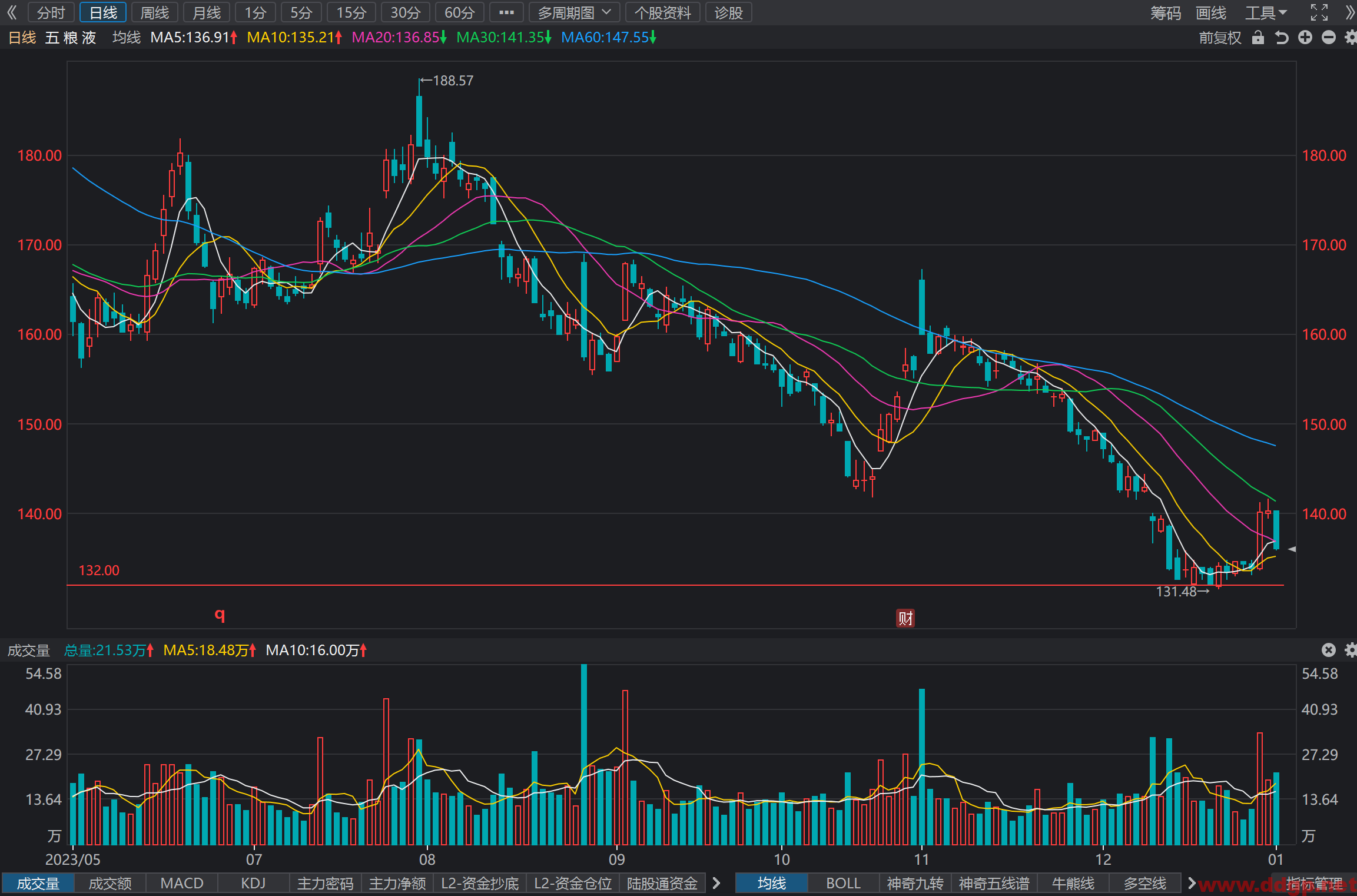Select 15分 period
This screenshot has width=1357, height=896.
tap(351, 12)
